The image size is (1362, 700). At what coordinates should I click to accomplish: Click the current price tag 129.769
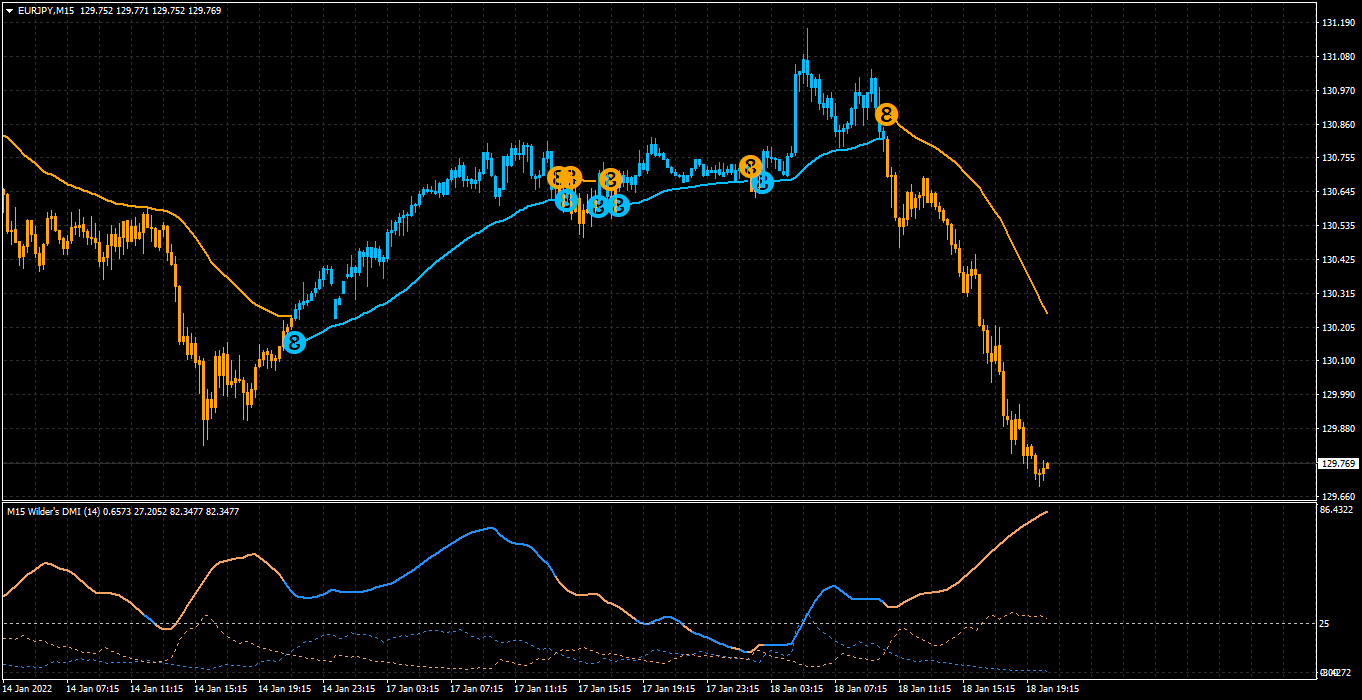click(1338, 463)
